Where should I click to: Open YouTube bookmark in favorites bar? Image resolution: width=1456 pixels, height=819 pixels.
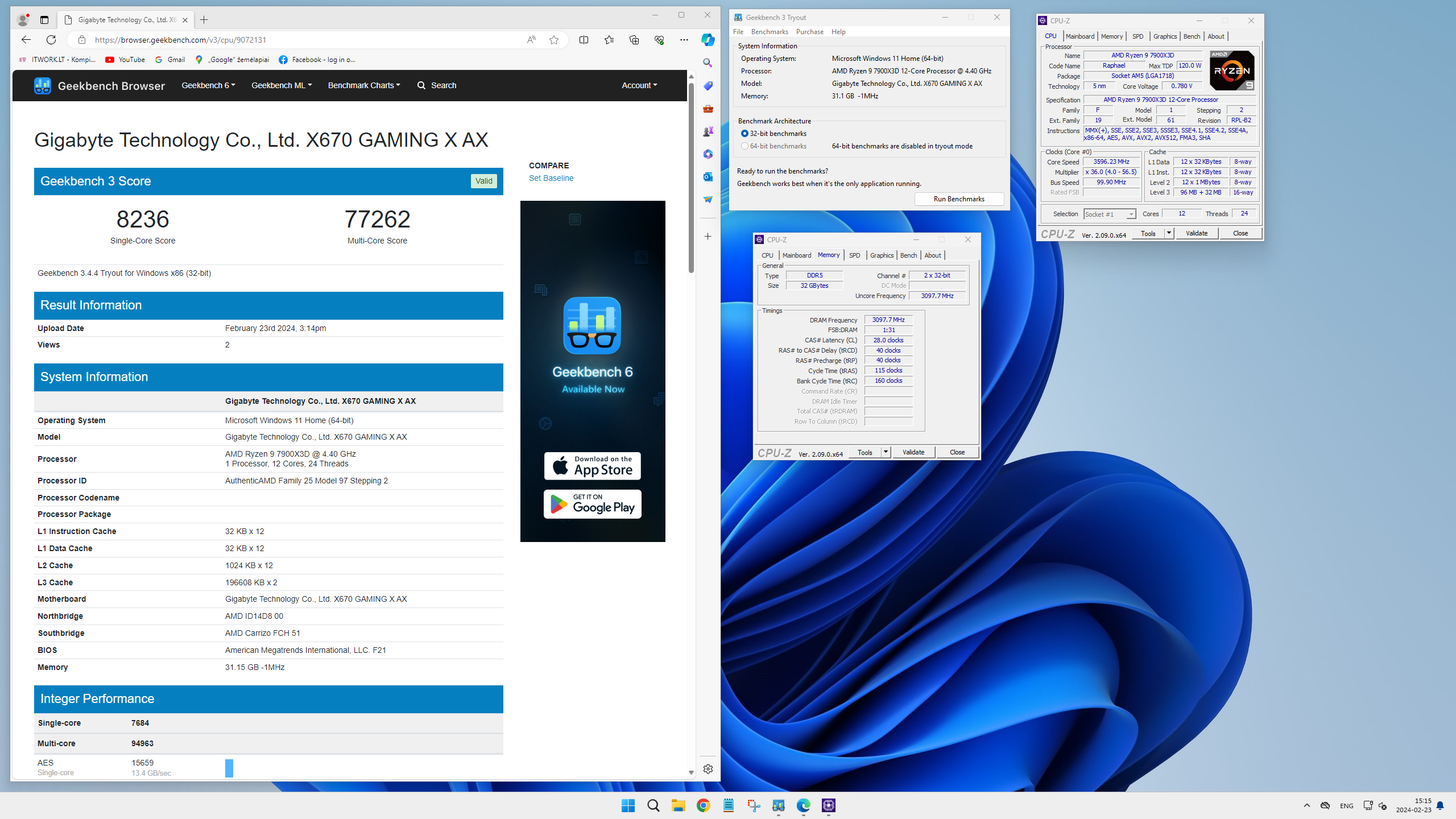(125, 60)
